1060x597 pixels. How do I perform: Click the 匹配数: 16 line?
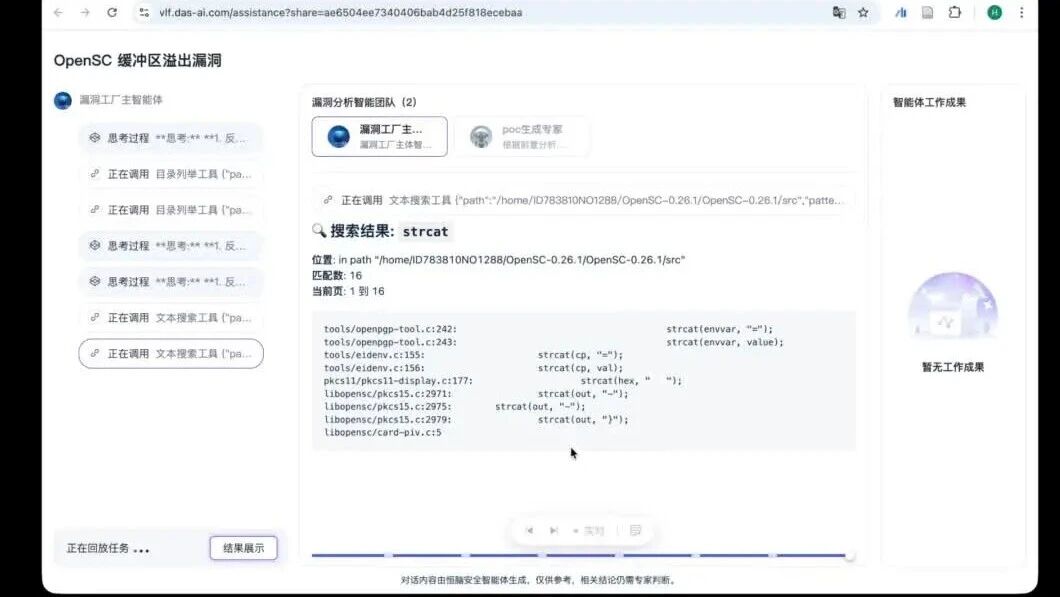click(337, 275)
